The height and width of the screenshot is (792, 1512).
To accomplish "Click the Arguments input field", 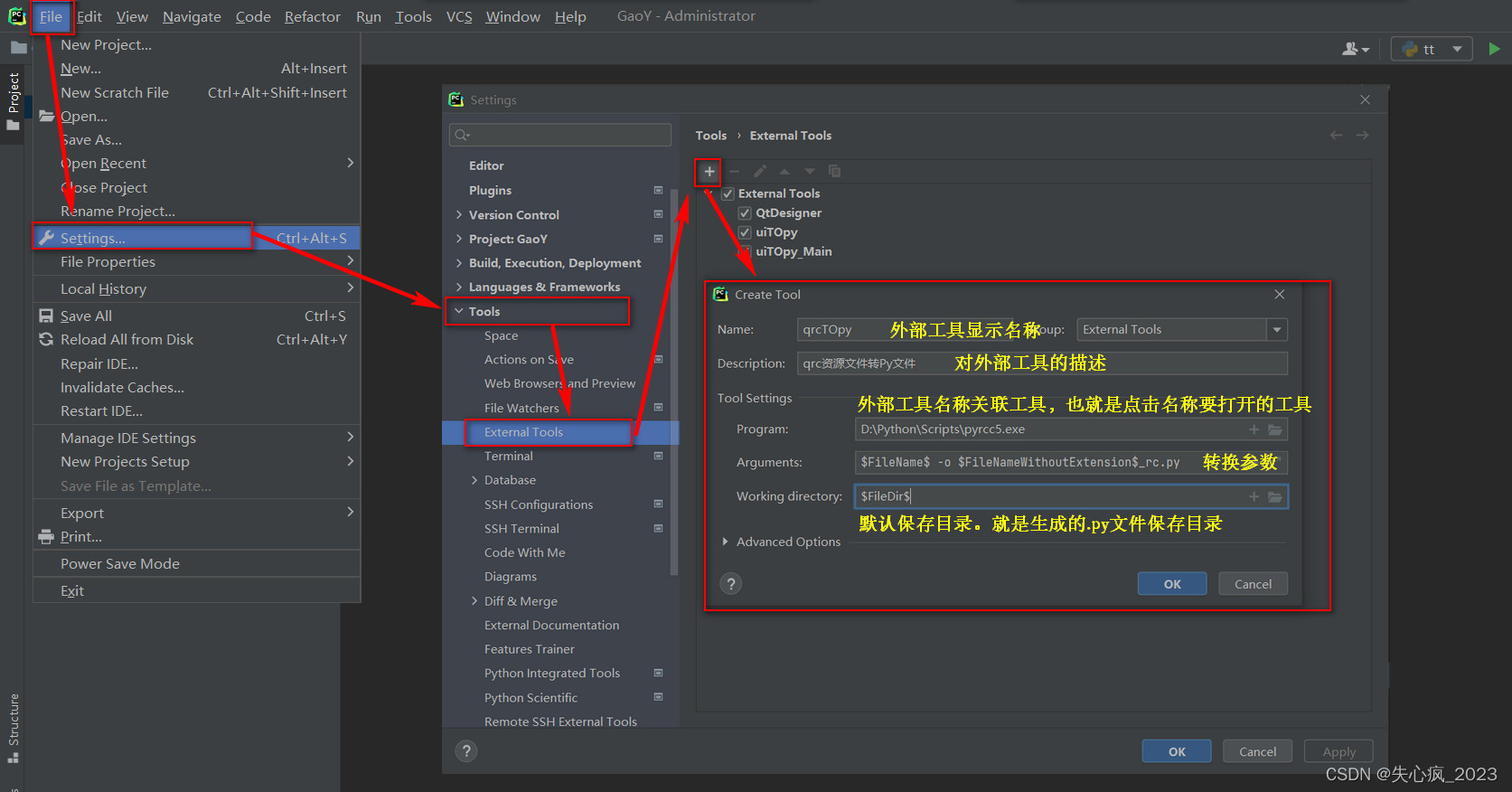I will [x=1071, y=463].
